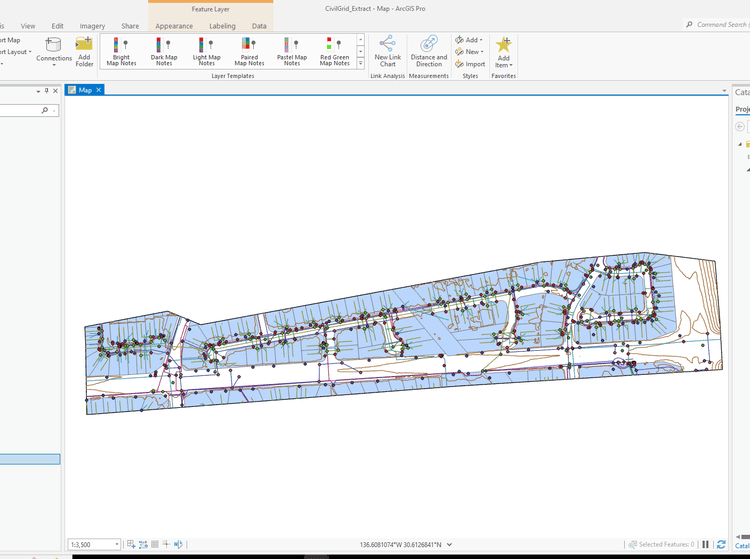Open the Connections dropdown
The width and height of the screenshot is (750, 559).
coord(54,51)
